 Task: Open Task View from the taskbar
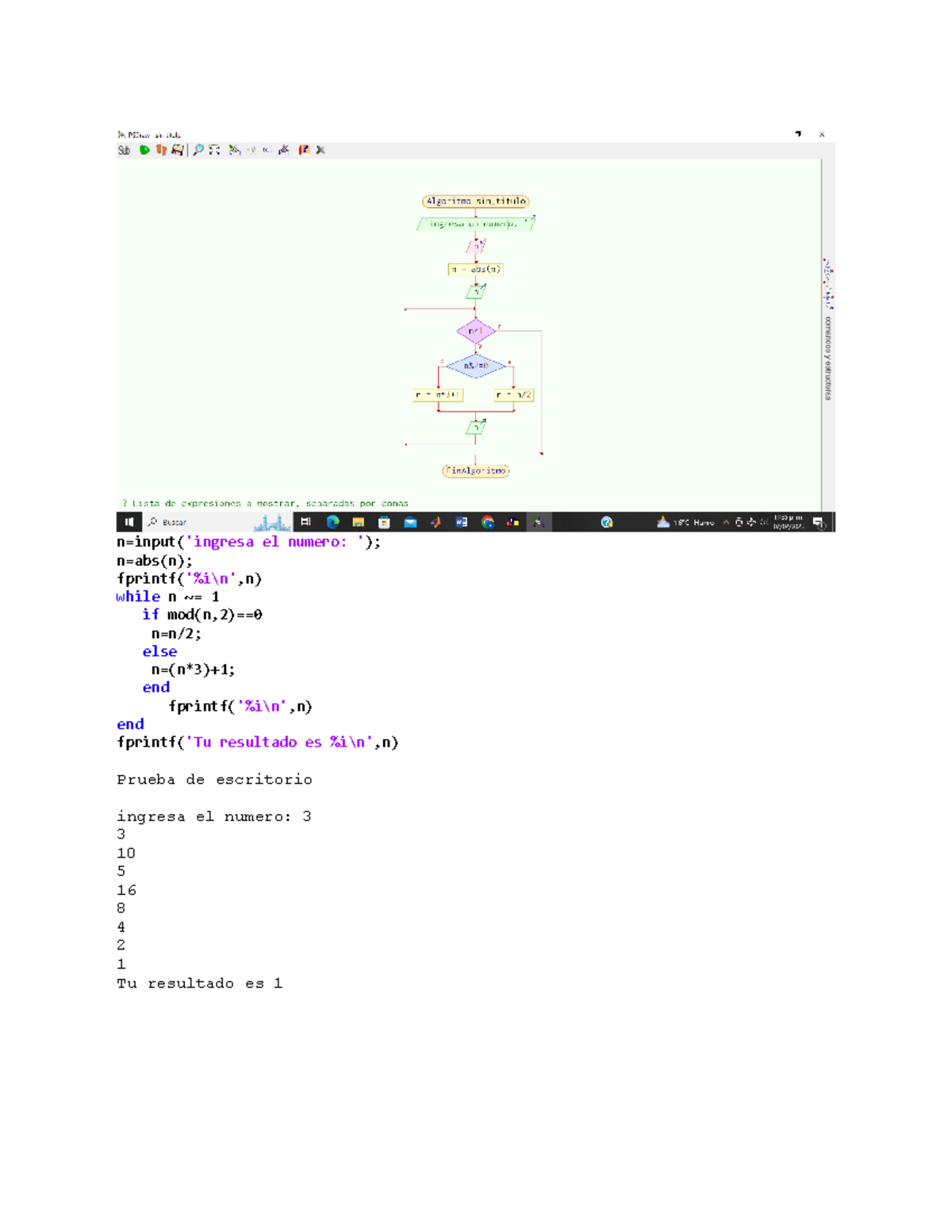click(x=307, y=522)
